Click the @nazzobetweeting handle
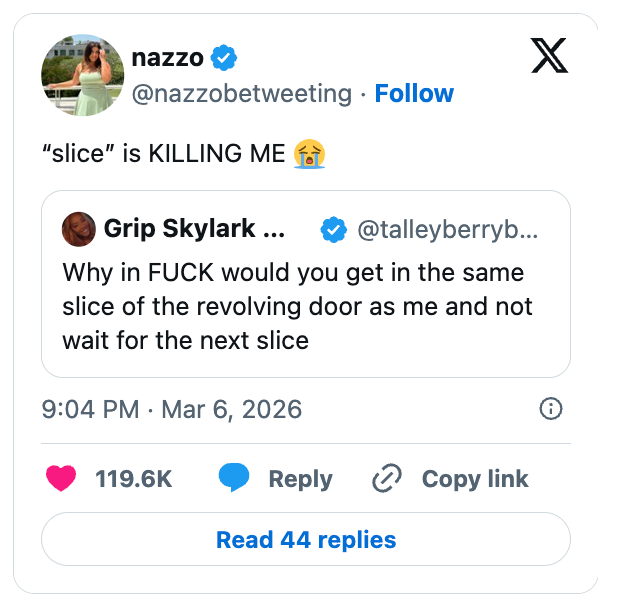Image resolution: width=626 pixels, height=608 pixels. tap(242, 94)
